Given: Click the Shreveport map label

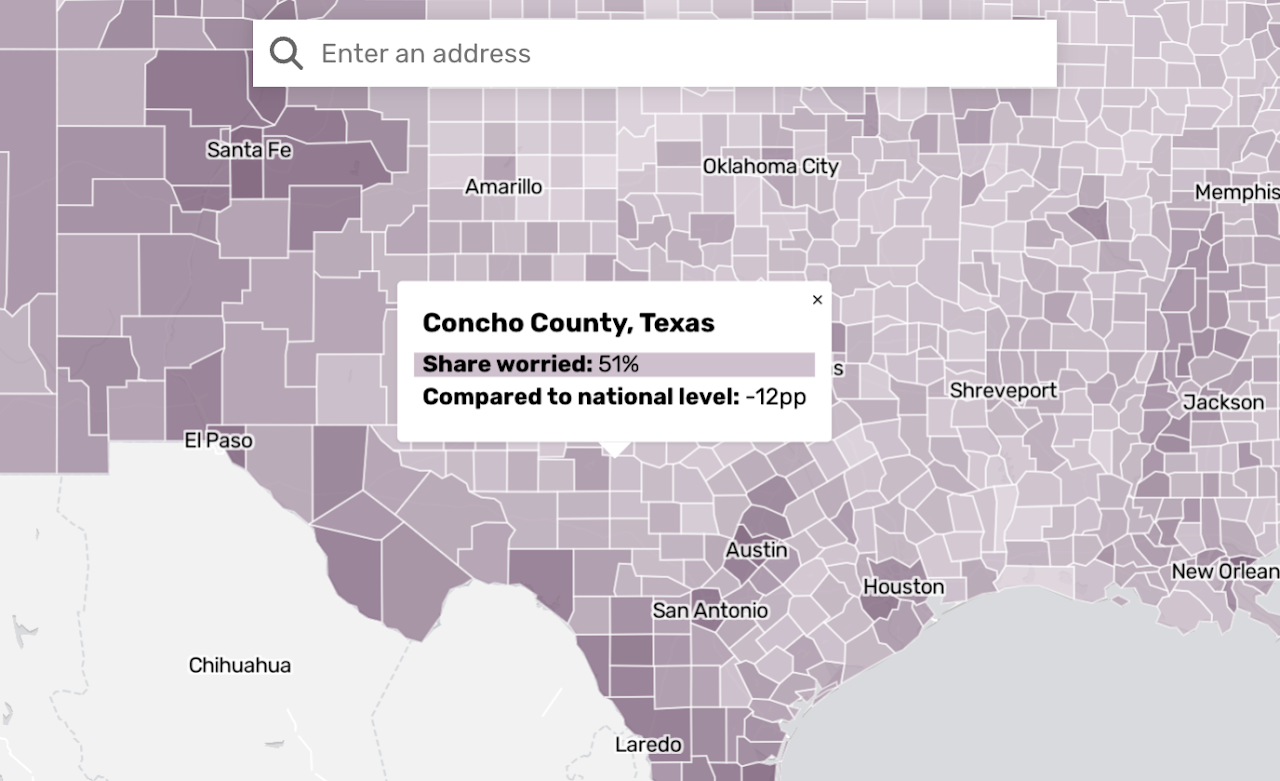Looking at the screenshot, I should click(1003, 391).
